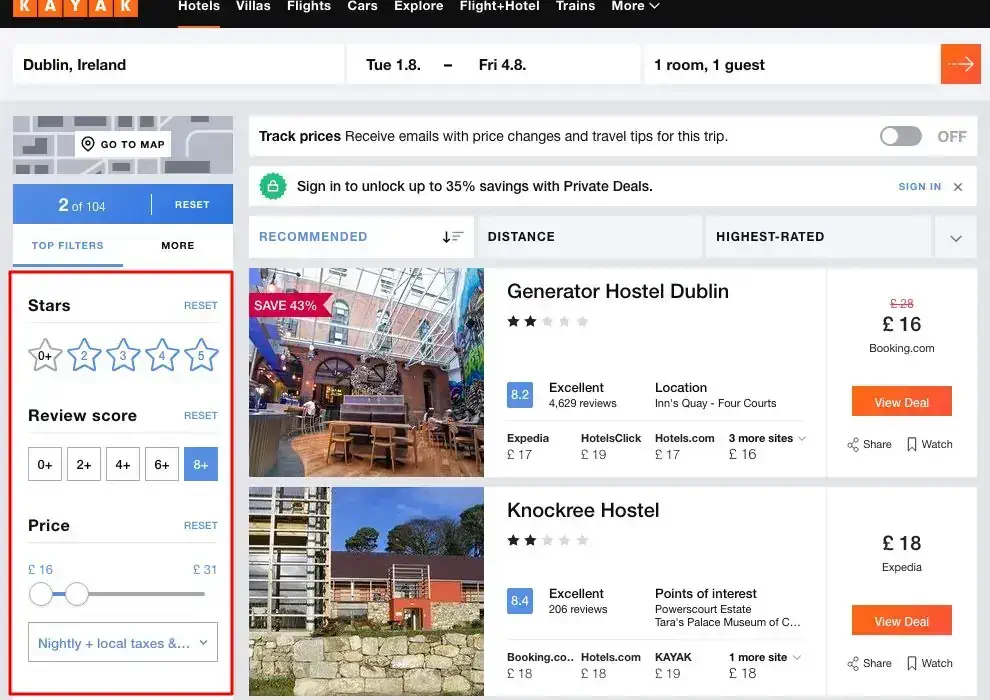Open the Nightly + local taxes price dropdown
The image size is (990, 700).
point(123,643)
